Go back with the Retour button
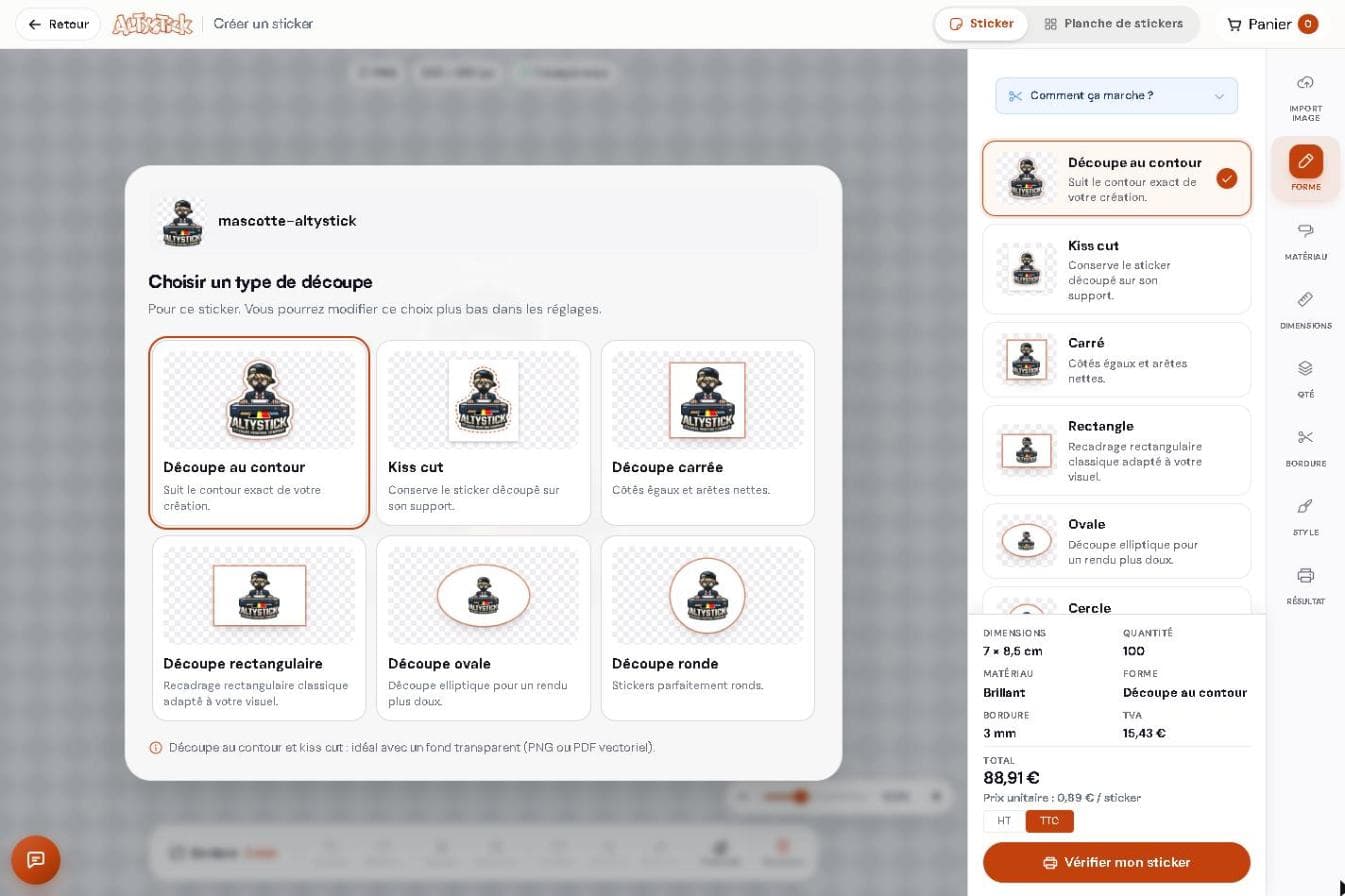Image resolution: width=1345 pixels, height=896 pixels. pos(58,24)
